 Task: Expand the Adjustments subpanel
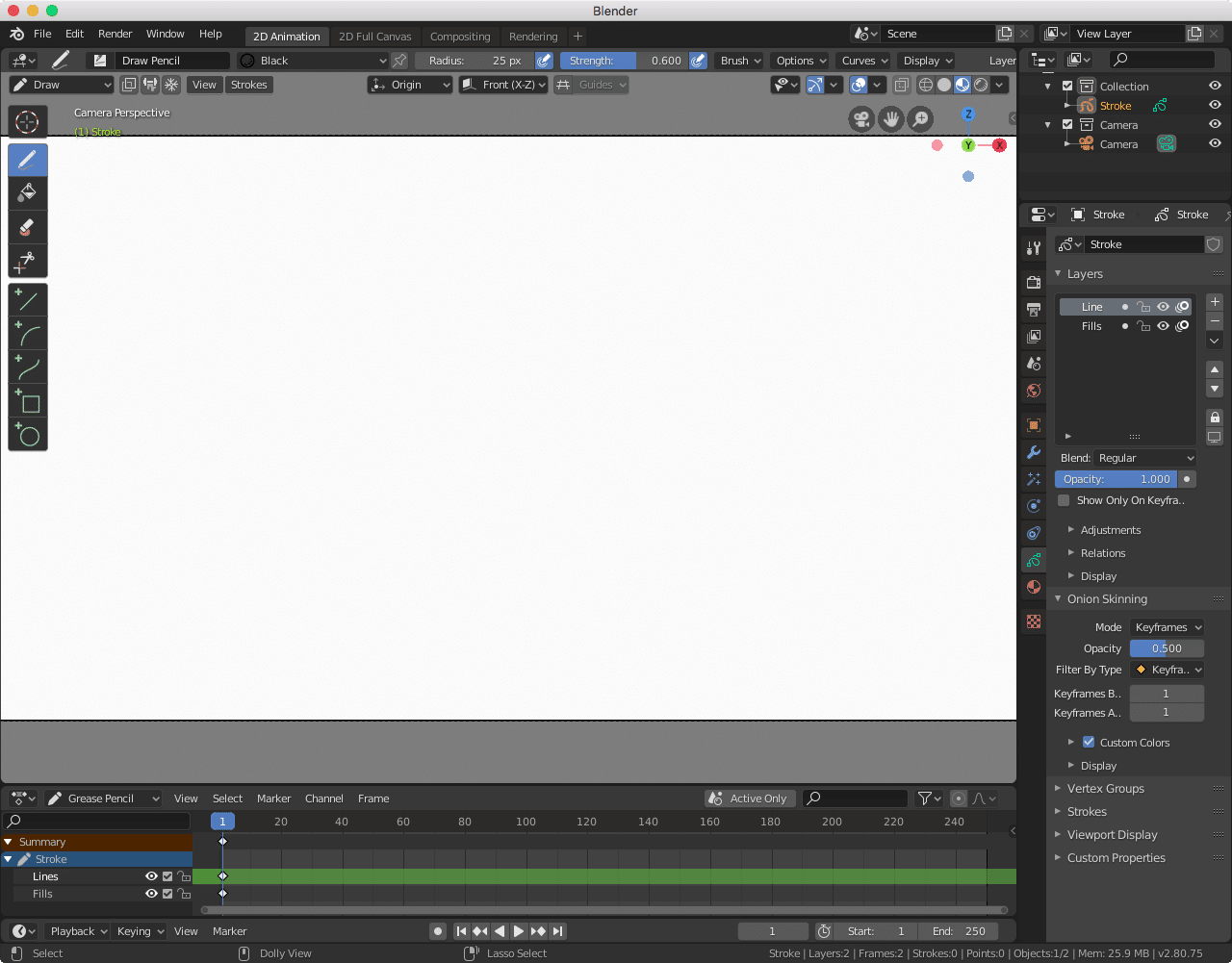tap(1110, 530)
